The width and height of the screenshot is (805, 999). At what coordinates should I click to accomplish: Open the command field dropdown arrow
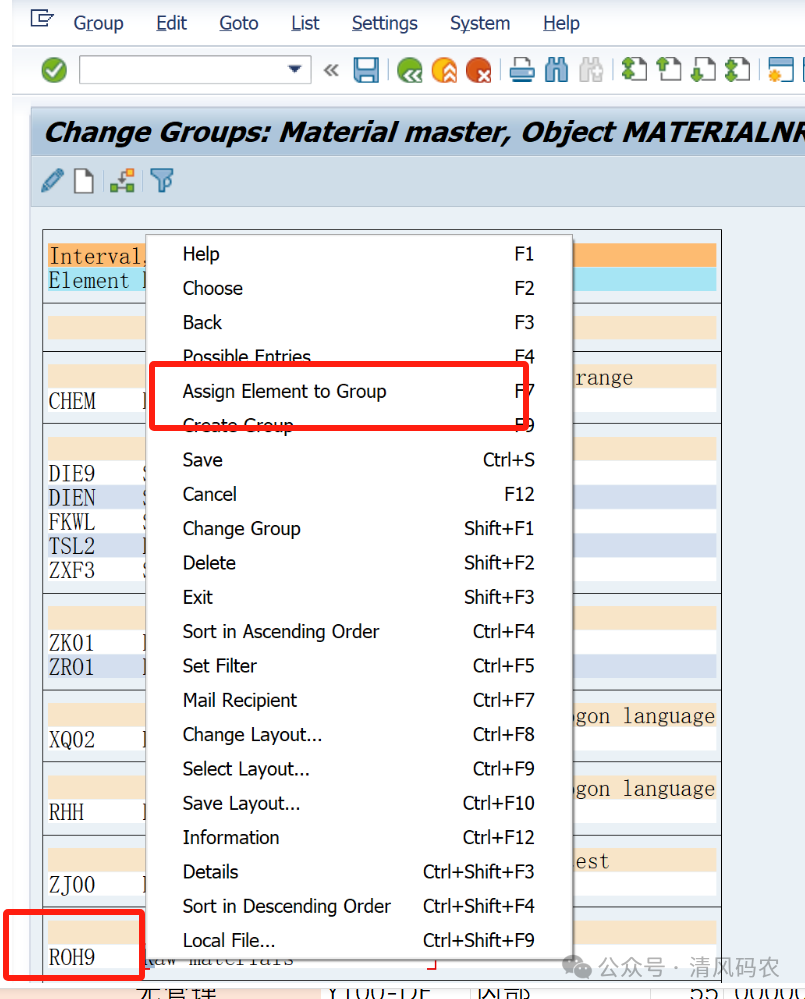tap(294, 69)
